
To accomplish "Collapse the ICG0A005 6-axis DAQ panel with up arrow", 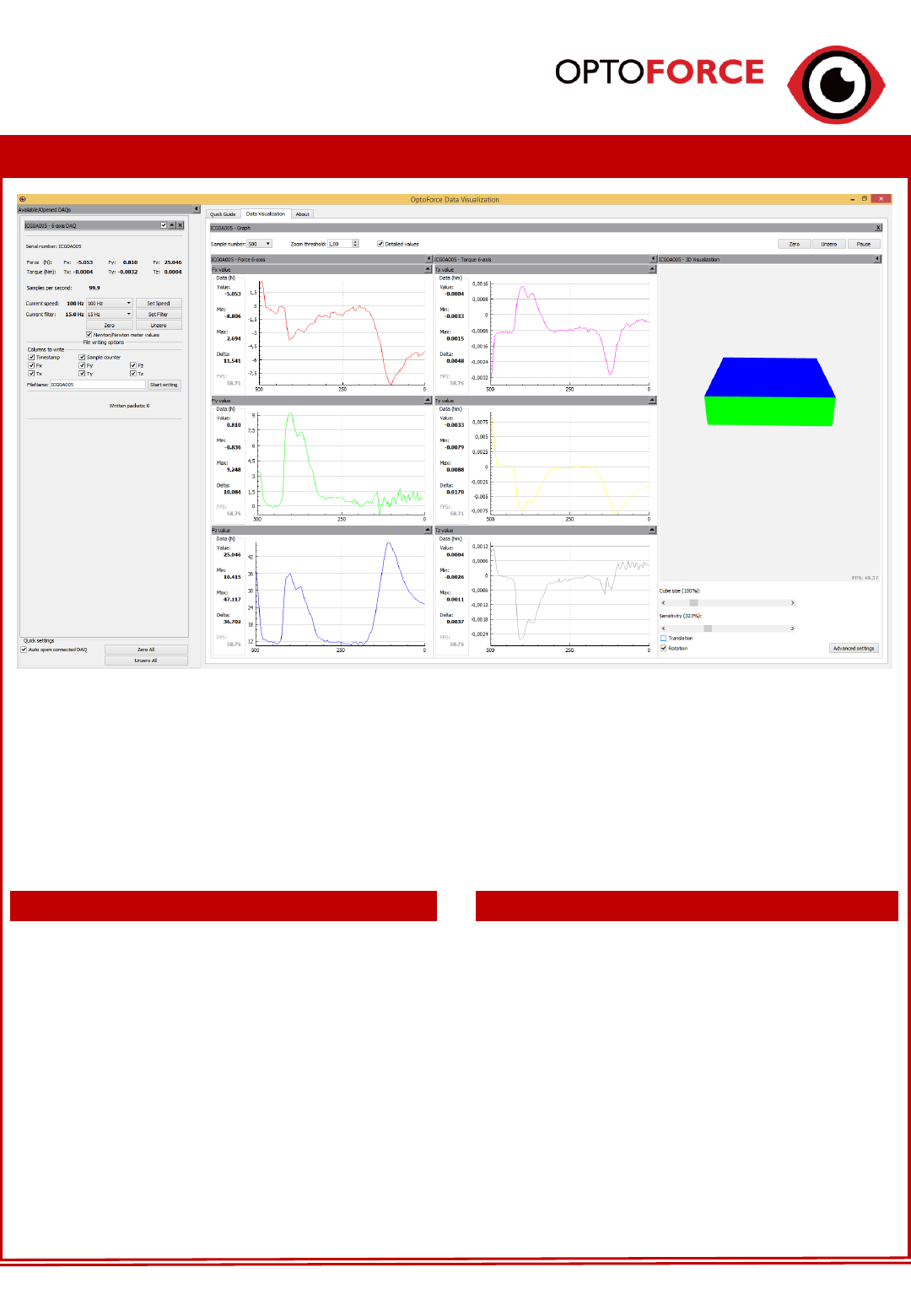I will (172, 225).
